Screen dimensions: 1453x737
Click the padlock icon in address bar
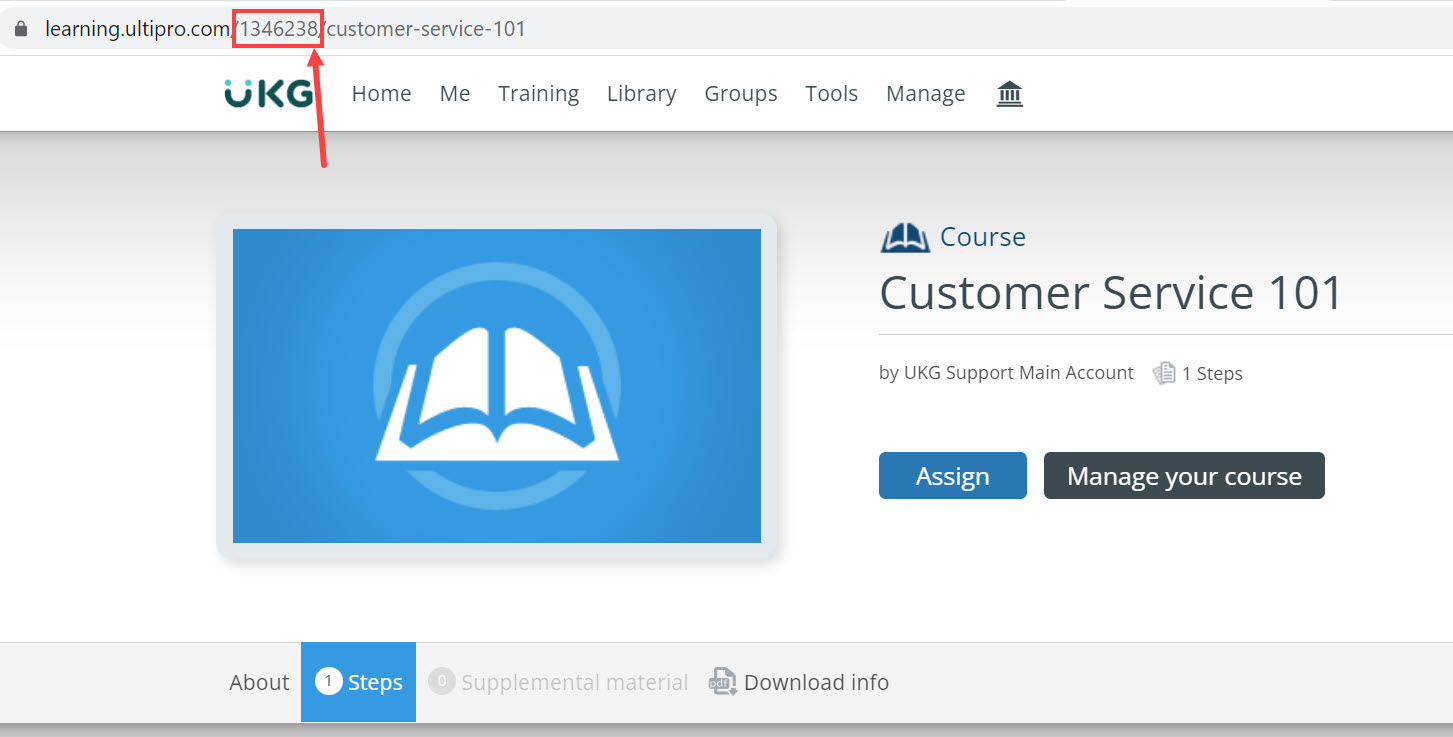[21, 29]
